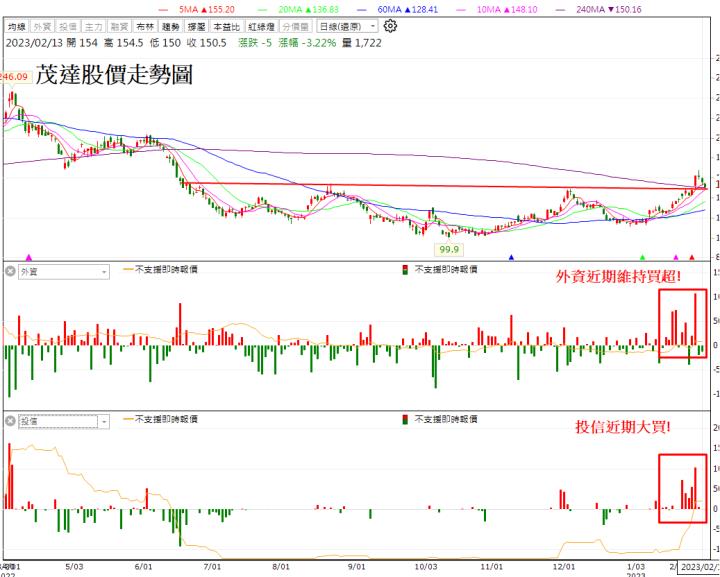Click the 漲跌 -5 change value

point(255,43)
